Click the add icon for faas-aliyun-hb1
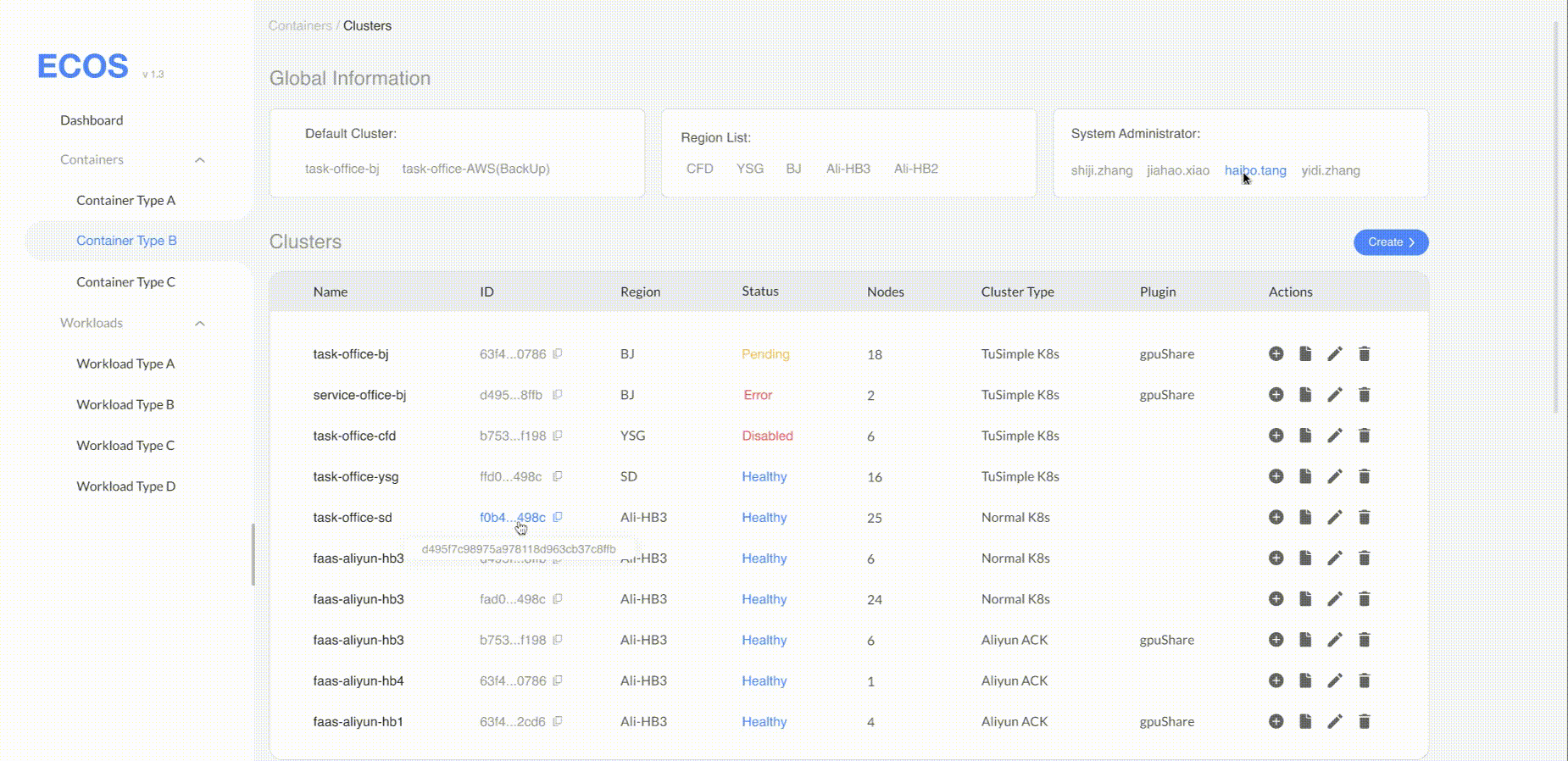This screenshot has height=761, width=1568. pos(1276,720)
